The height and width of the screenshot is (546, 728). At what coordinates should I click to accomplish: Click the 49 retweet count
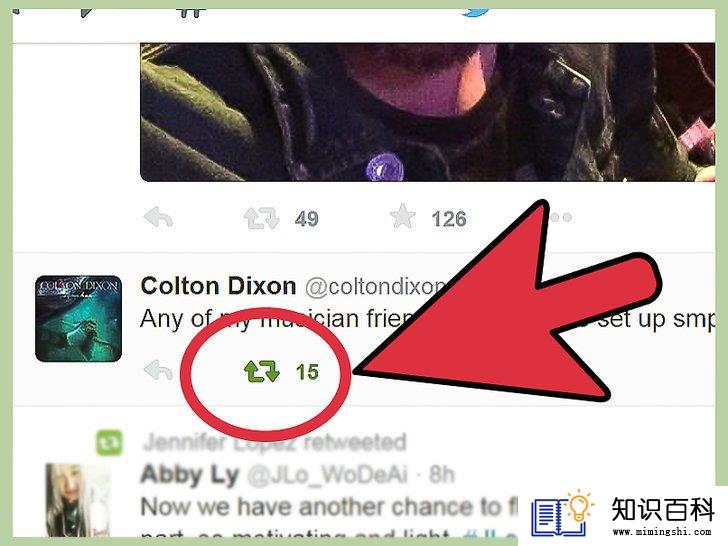307,219
